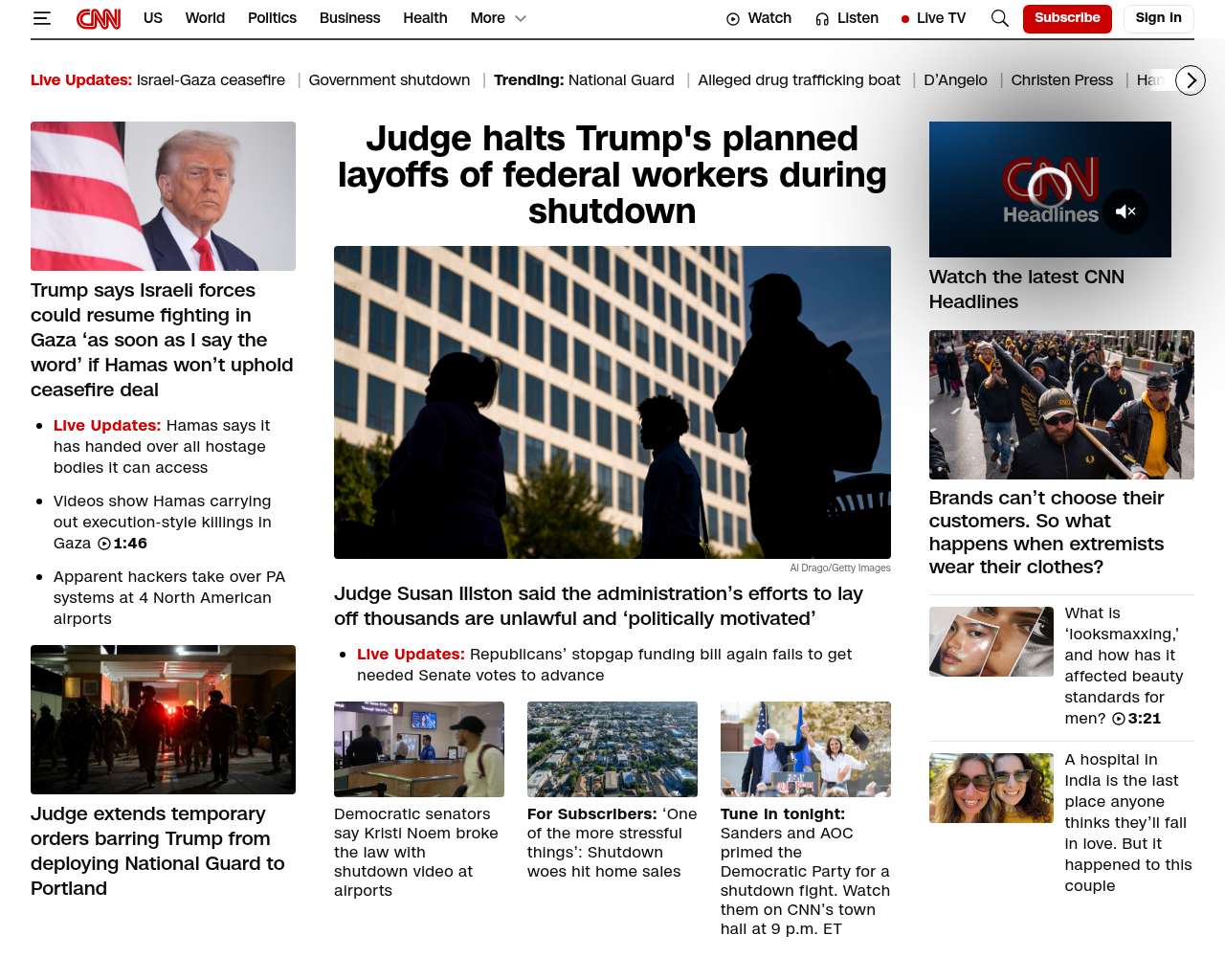This screenshot has width=1225, height=980.
Task: Click the CNN logo
Action: click(x=99, y=18)
